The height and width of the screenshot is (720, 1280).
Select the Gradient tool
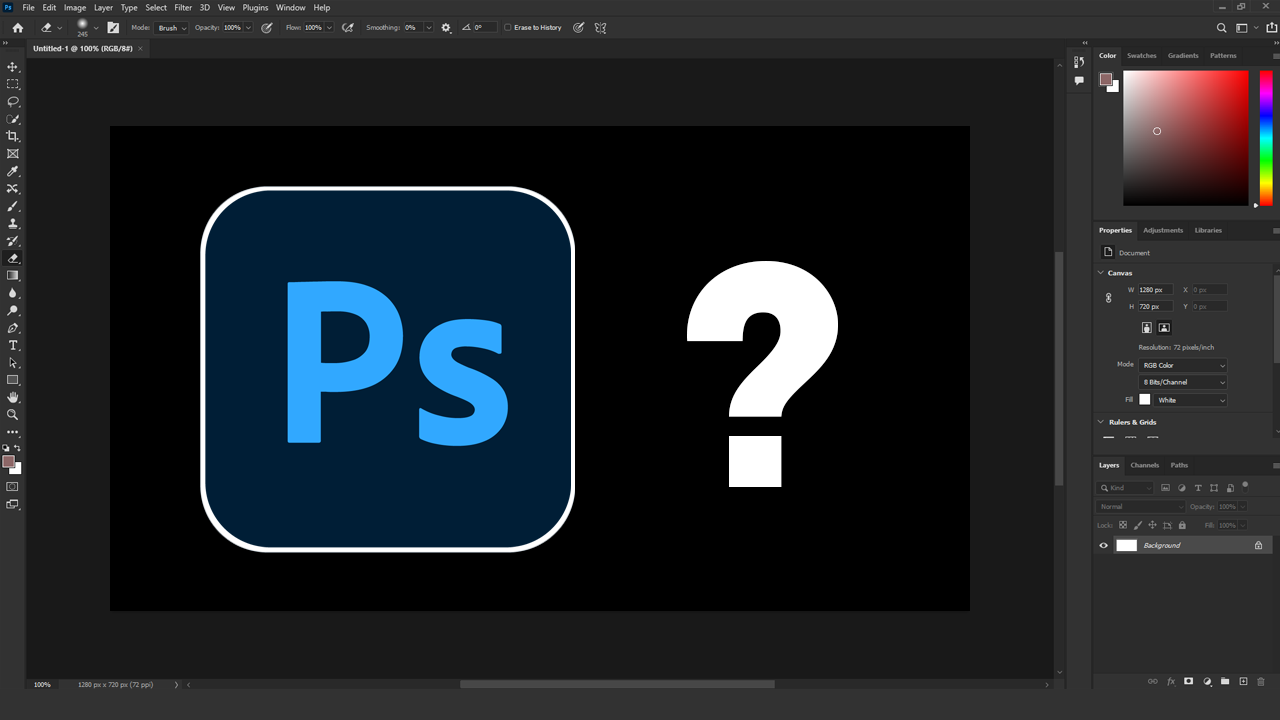click(13, 275)
